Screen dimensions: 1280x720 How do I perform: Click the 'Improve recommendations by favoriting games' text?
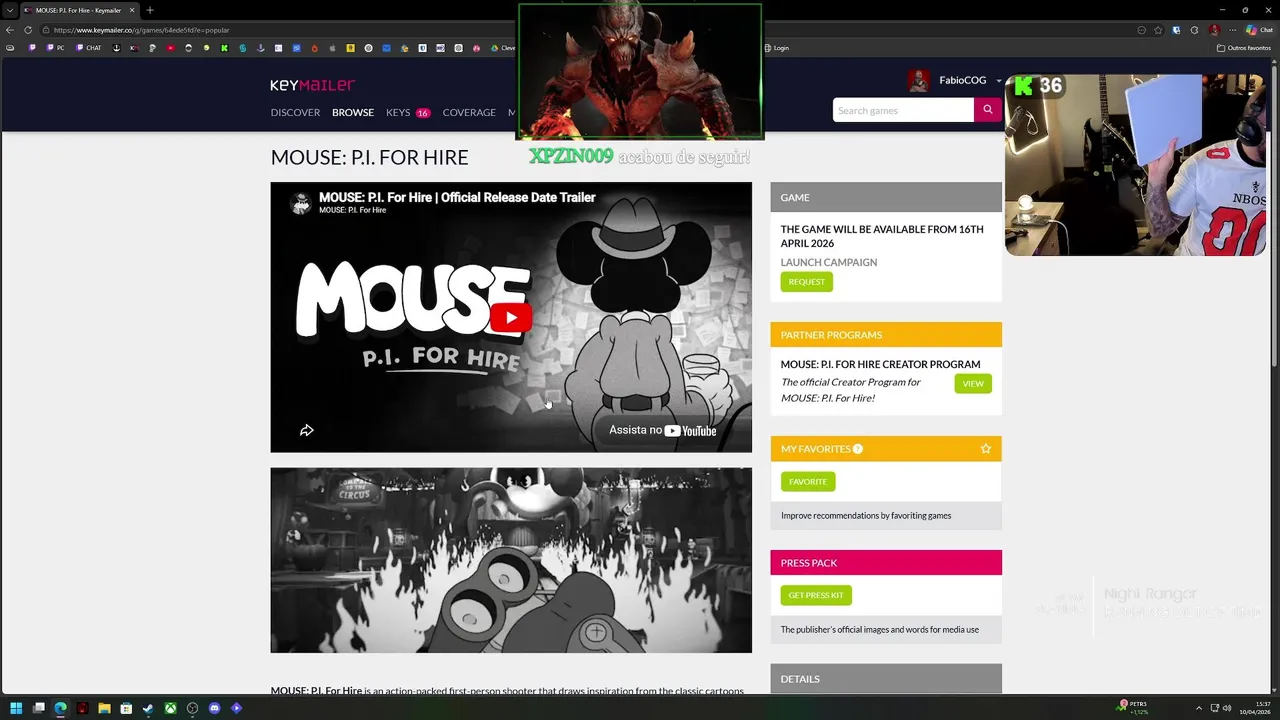coord(866,515)
